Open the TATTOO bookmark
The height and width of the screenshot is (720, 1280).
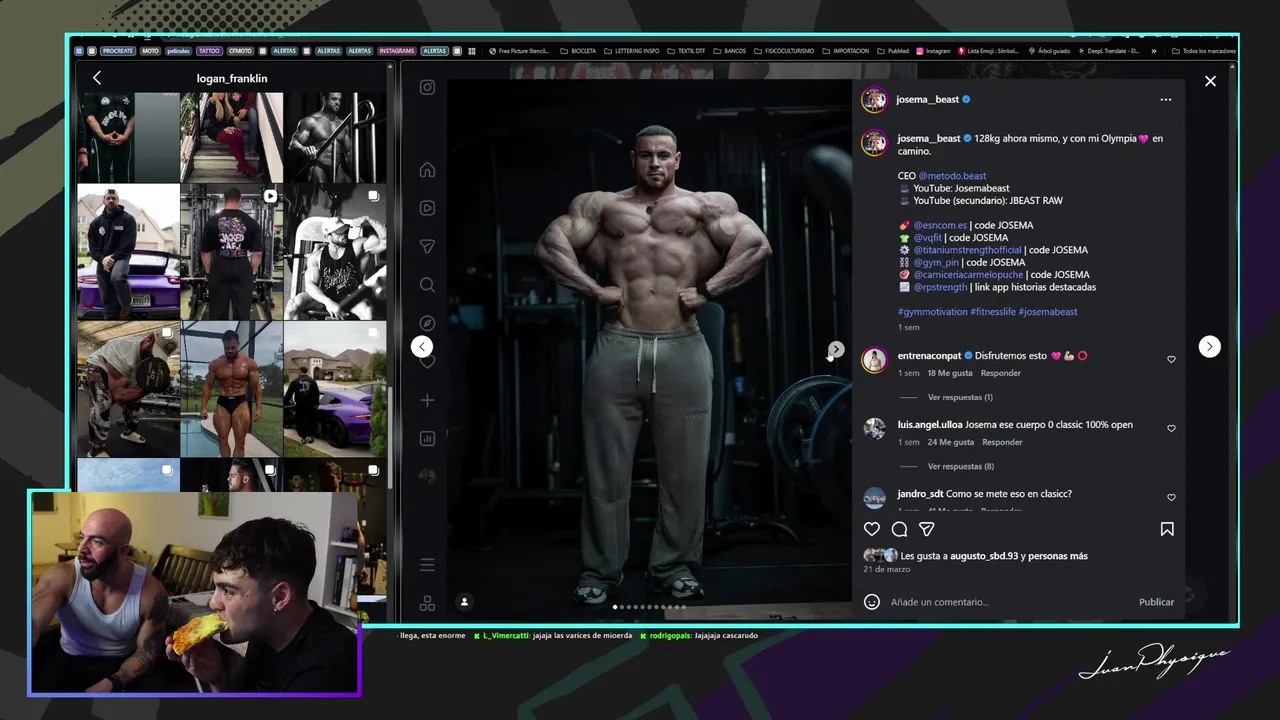tap(209, 51)
